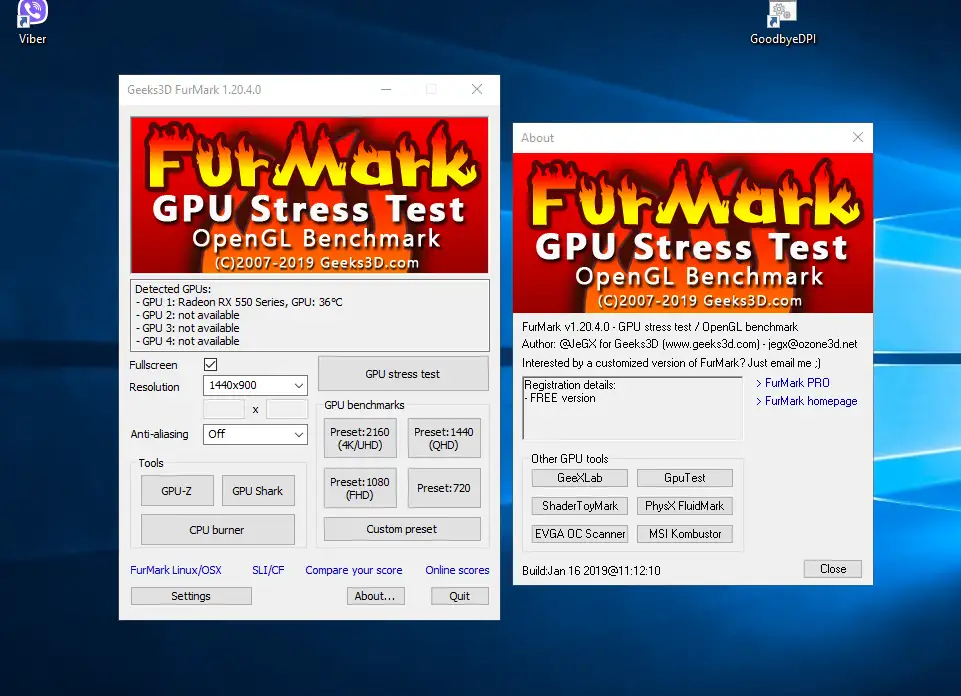Run the Preset:2160 (4K/UHD) benchmark
This screenshot has height=696, width=961.
click(x=360, y=439)
